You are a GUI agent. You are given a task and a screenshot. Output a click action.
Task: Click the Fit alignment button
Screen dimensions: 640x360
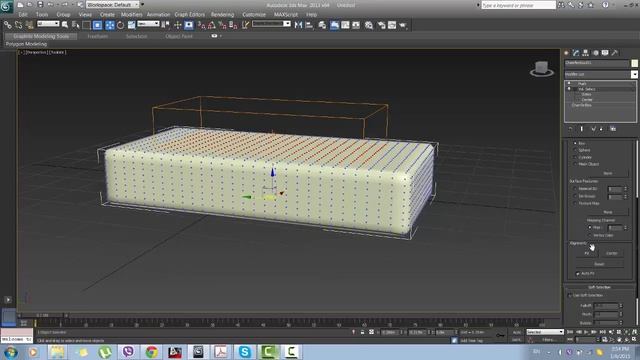click(587, 253)
